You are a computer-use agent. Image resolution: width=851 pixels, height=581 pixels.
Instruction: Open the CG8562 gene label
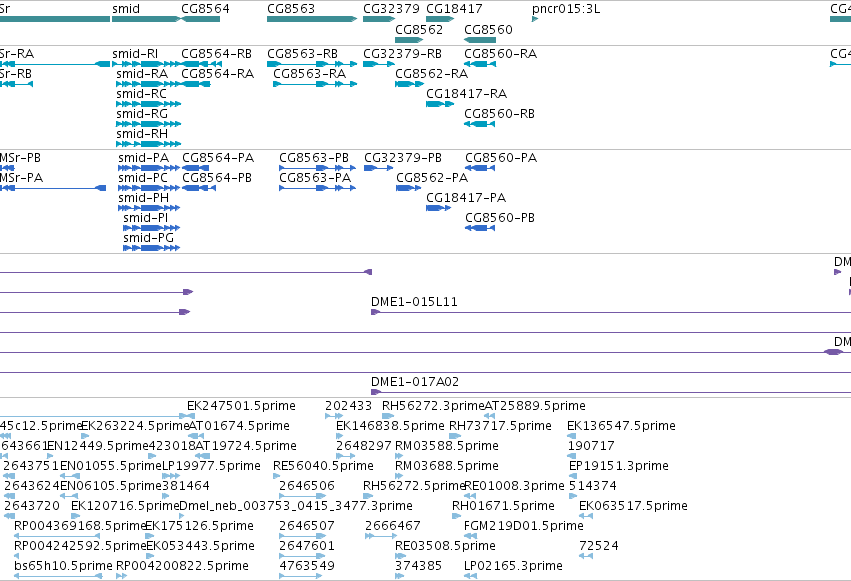point(419,29)
